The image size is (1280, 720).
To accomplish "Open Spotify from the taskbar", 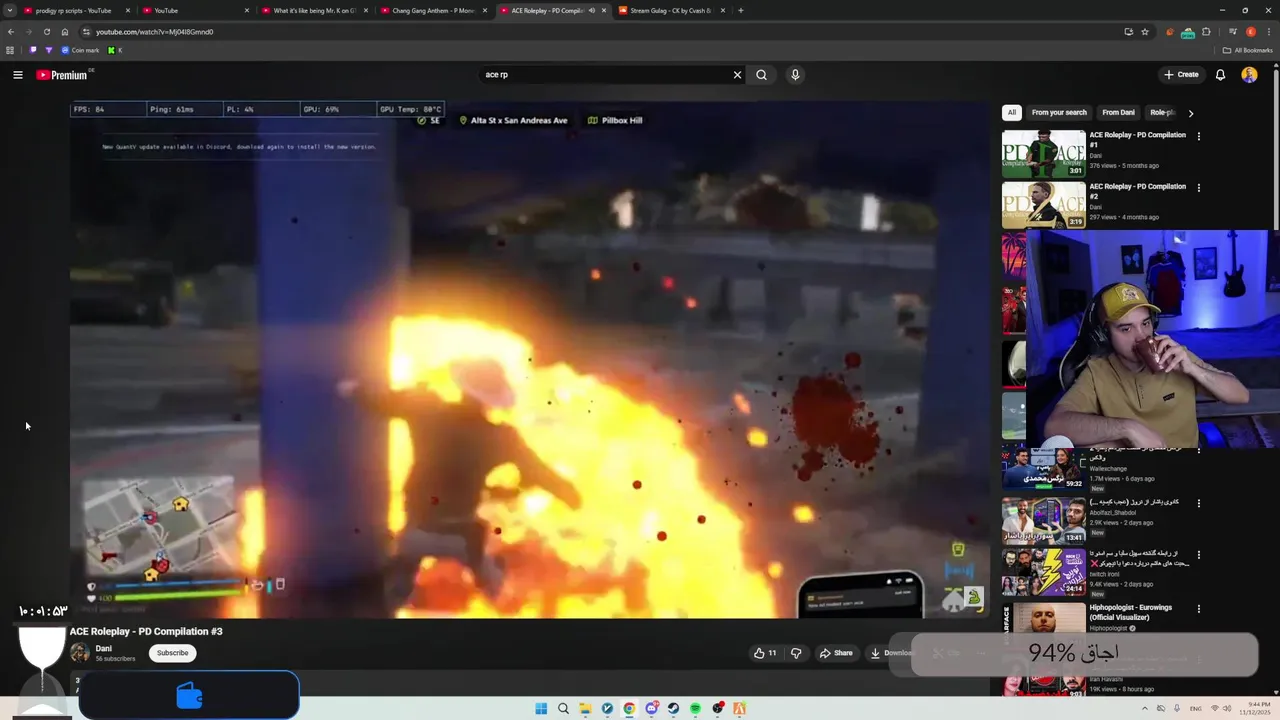I will click(x=695, y=709).
